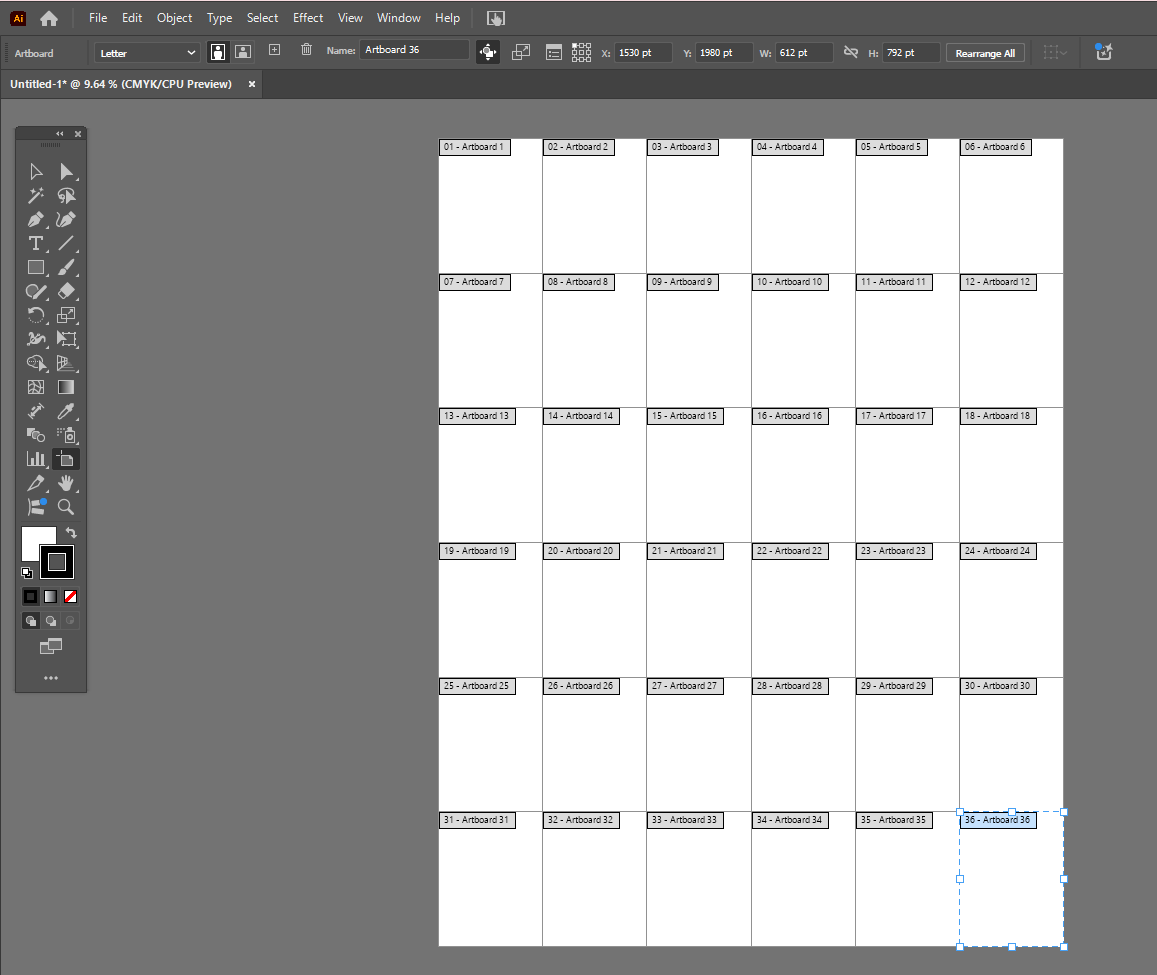Enable Draw Normal mode
The image size is (1157, 975).
click(31, 621)
